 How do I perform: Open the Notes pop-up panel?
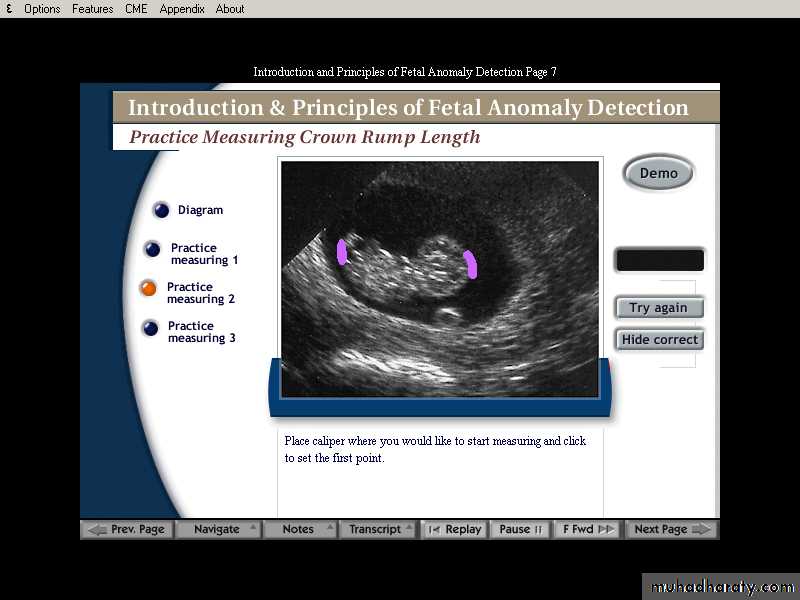click(299, 530)
